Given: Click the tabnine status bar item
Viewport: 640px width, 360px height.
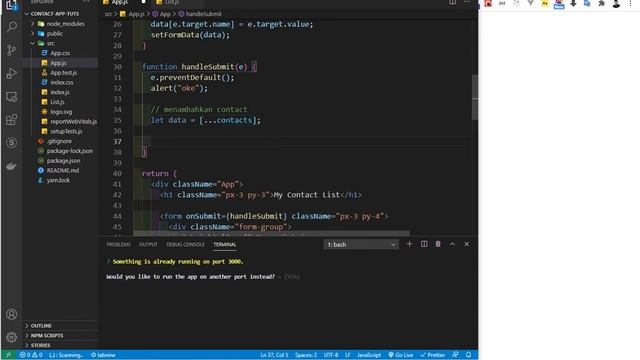Looking at the screenshot, I should point(103,355).
